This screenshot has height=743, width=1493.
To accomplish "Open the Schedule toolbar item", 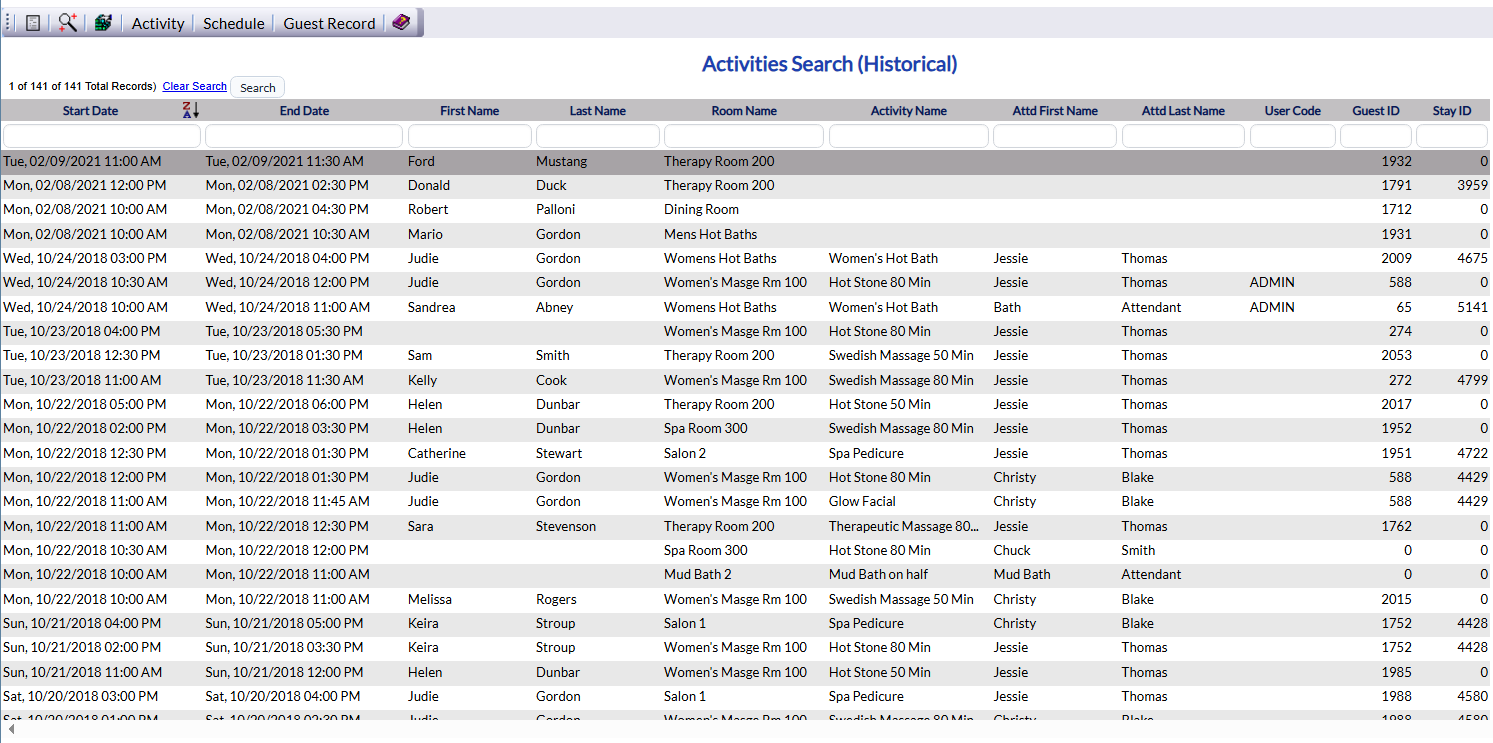I will [x=234, y=23].
